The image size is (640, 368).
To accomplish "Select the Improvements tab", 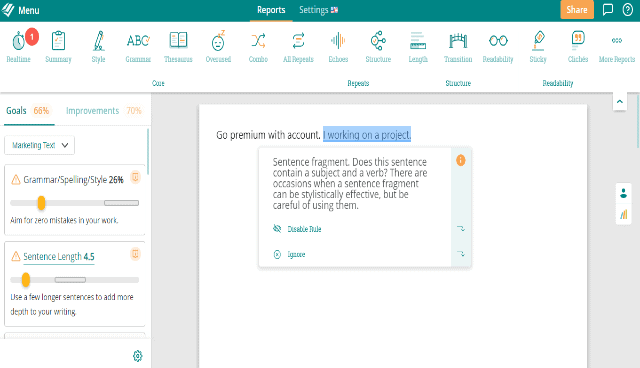I will click(x=104, y=111).
